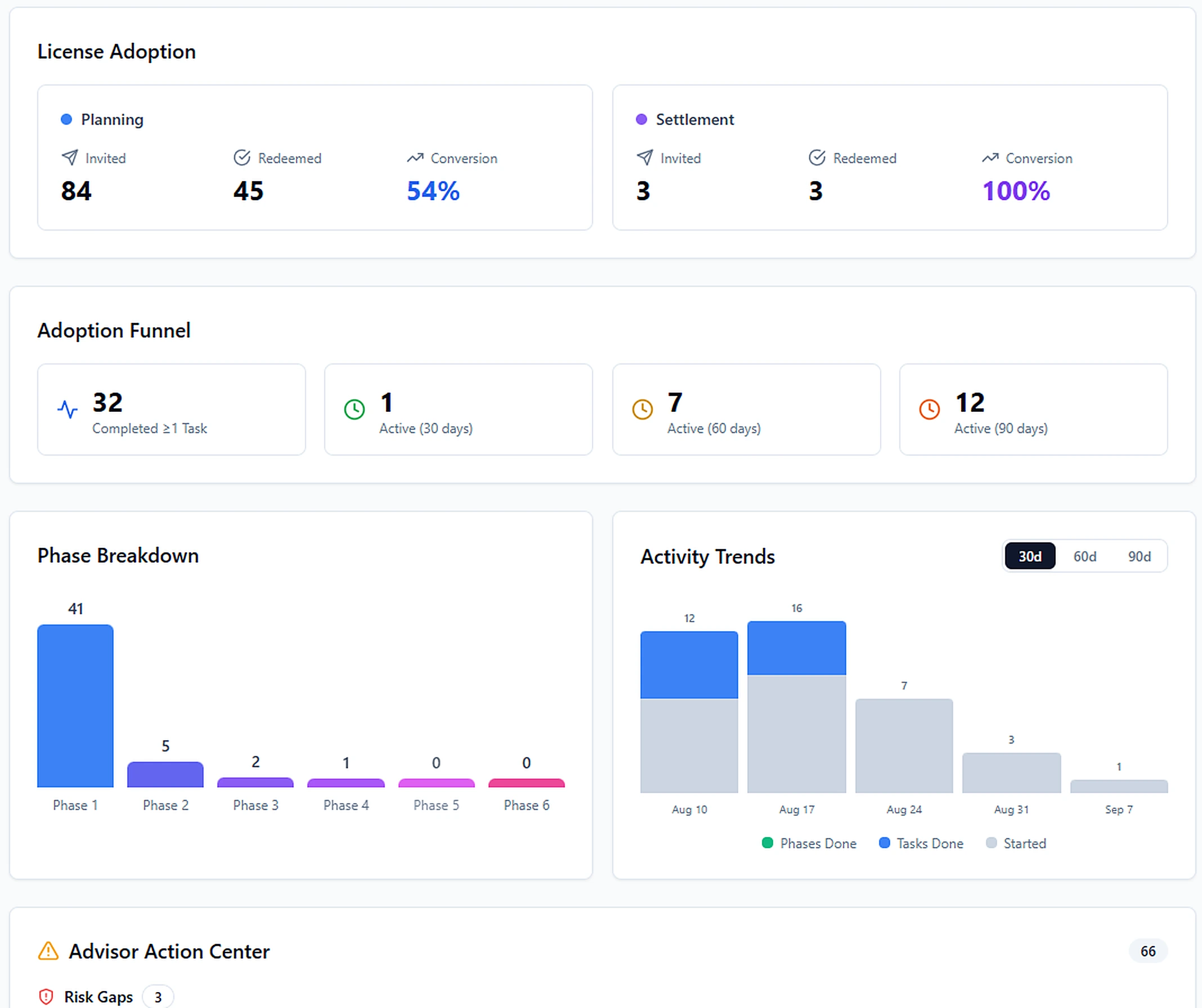Click the Phase 3 bar showing 2
Image resolution: width=1202 pixels, height=1008 pixels.
tap(255, 782)
